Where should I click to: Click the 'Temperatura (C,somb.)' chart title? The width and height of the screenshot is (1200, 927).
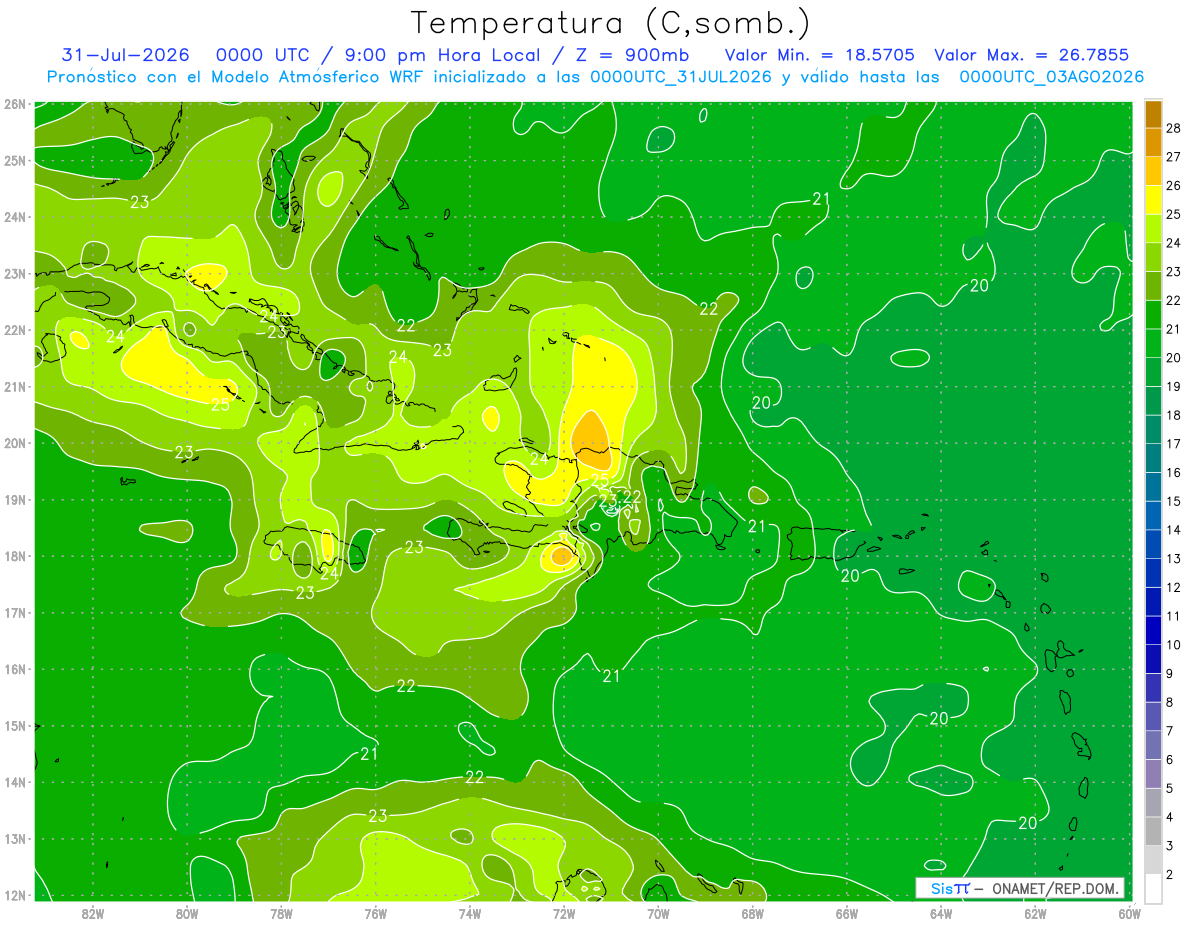click(x=611, y=23)
